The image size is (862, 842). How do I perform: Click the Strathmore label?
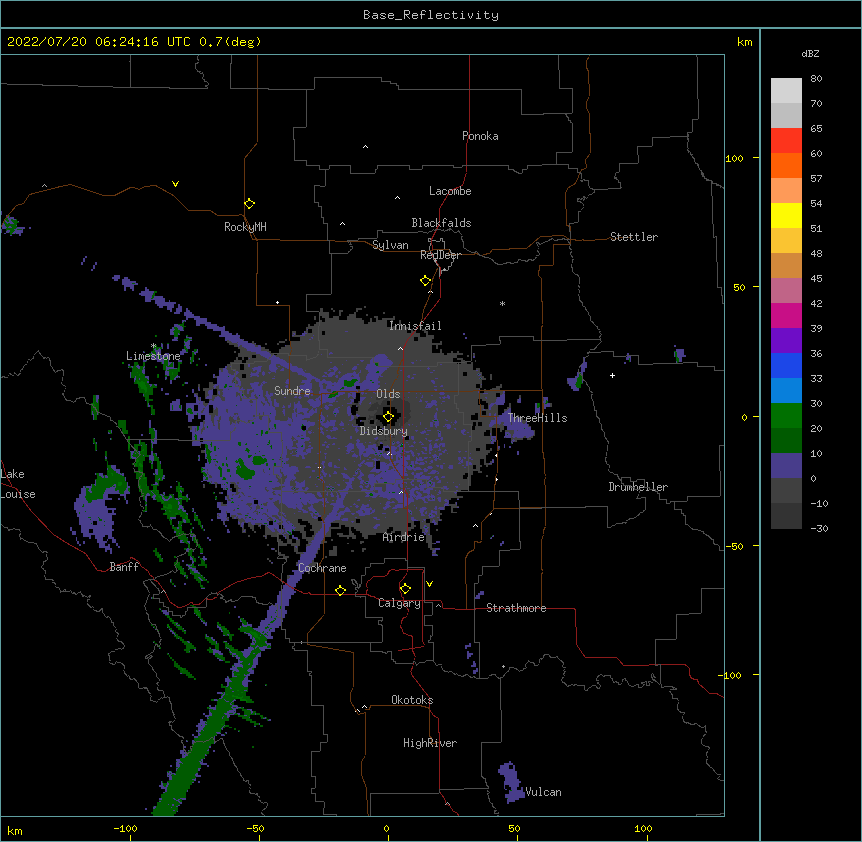[x=516, y=608]
